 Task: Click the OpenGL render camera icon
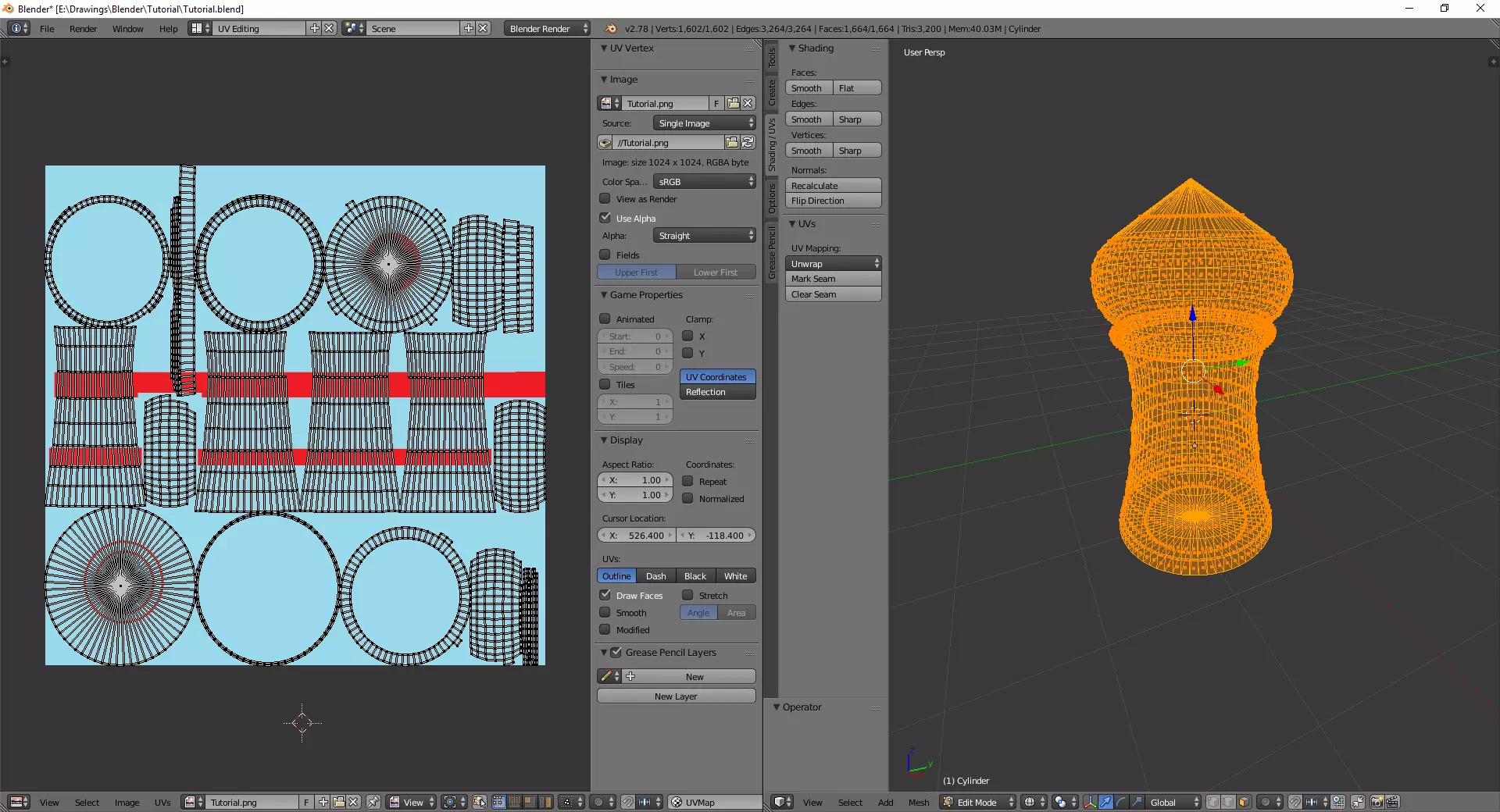tap(1377, 802)
